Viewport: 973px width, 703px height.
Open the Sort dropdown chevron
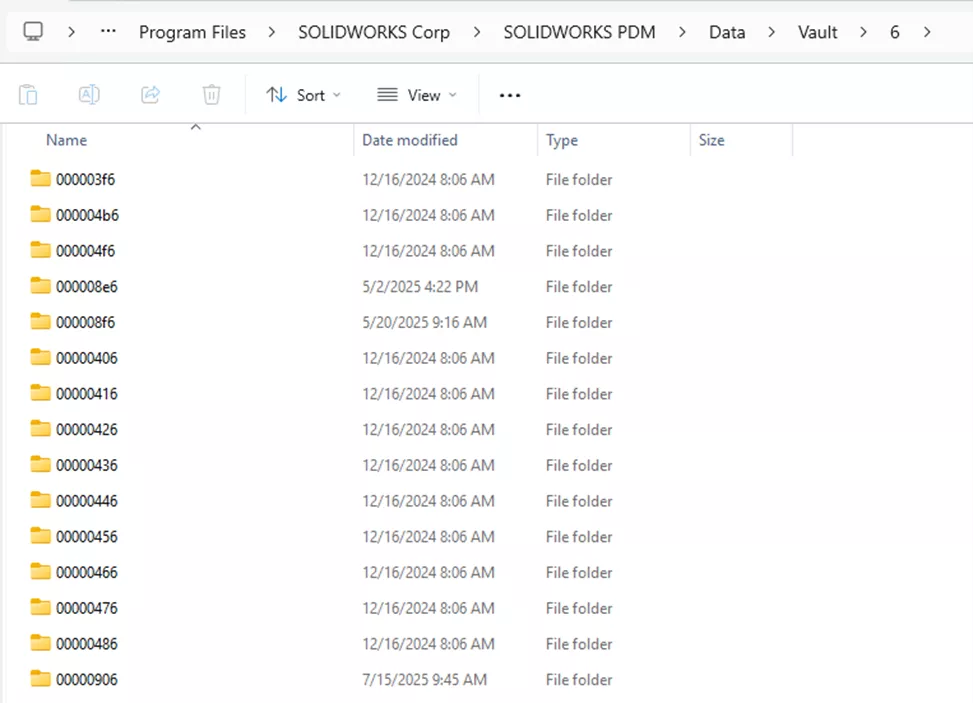point(335,95)
